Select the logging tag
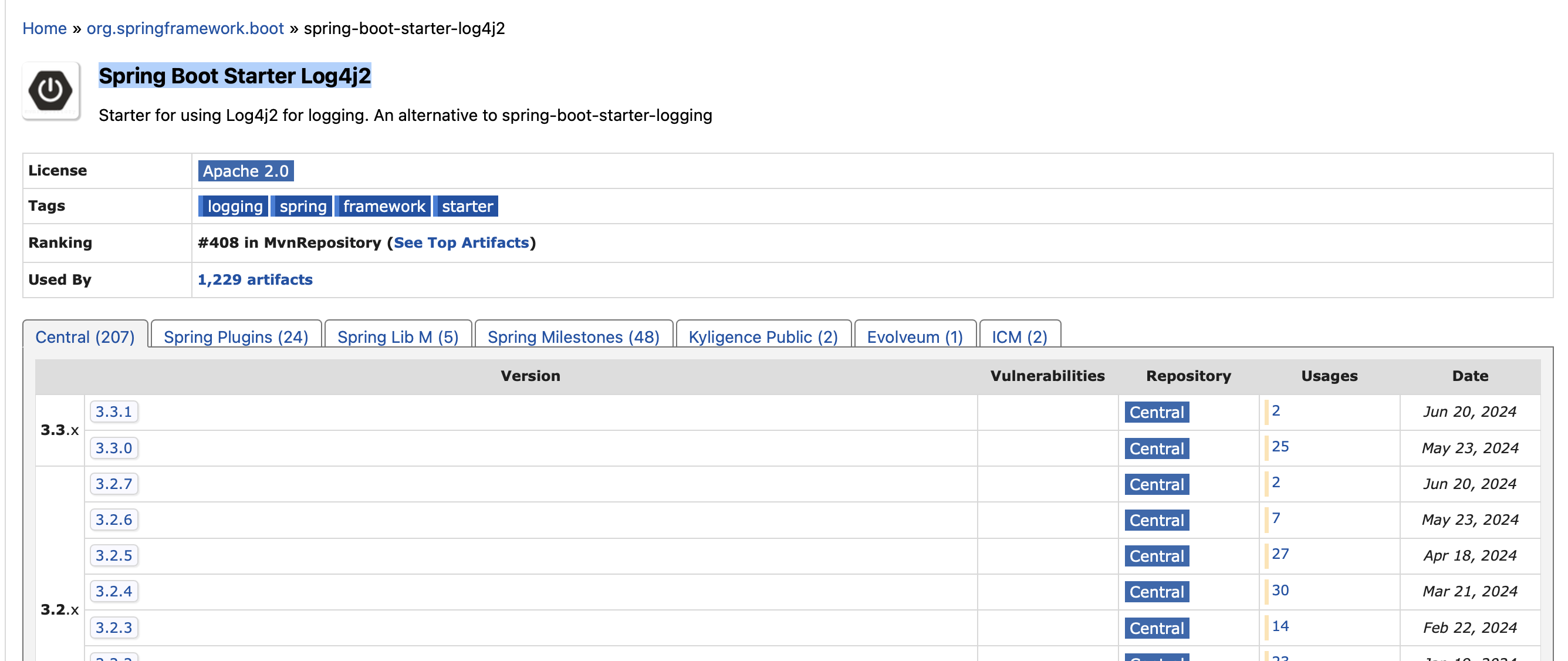The width and height of the screenshot is (1568, 661). 233,205
